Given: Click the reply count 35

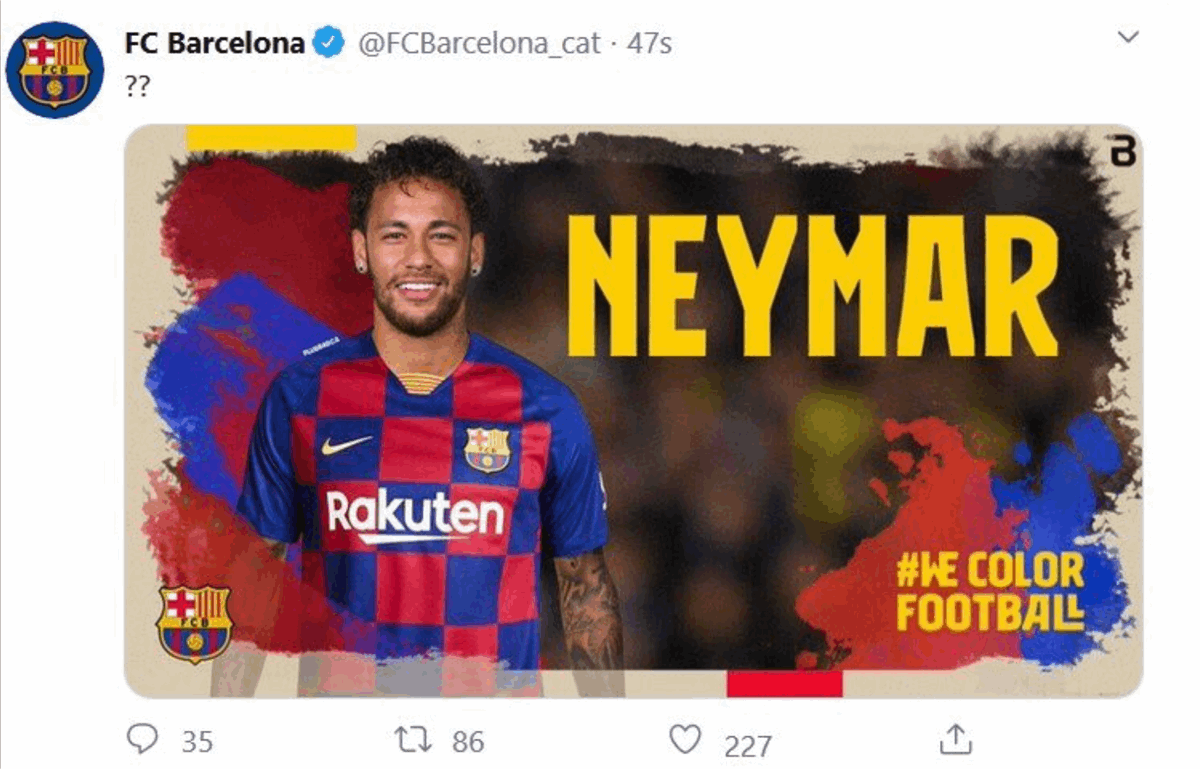Looking at the screenshot, I should [197, 741].
